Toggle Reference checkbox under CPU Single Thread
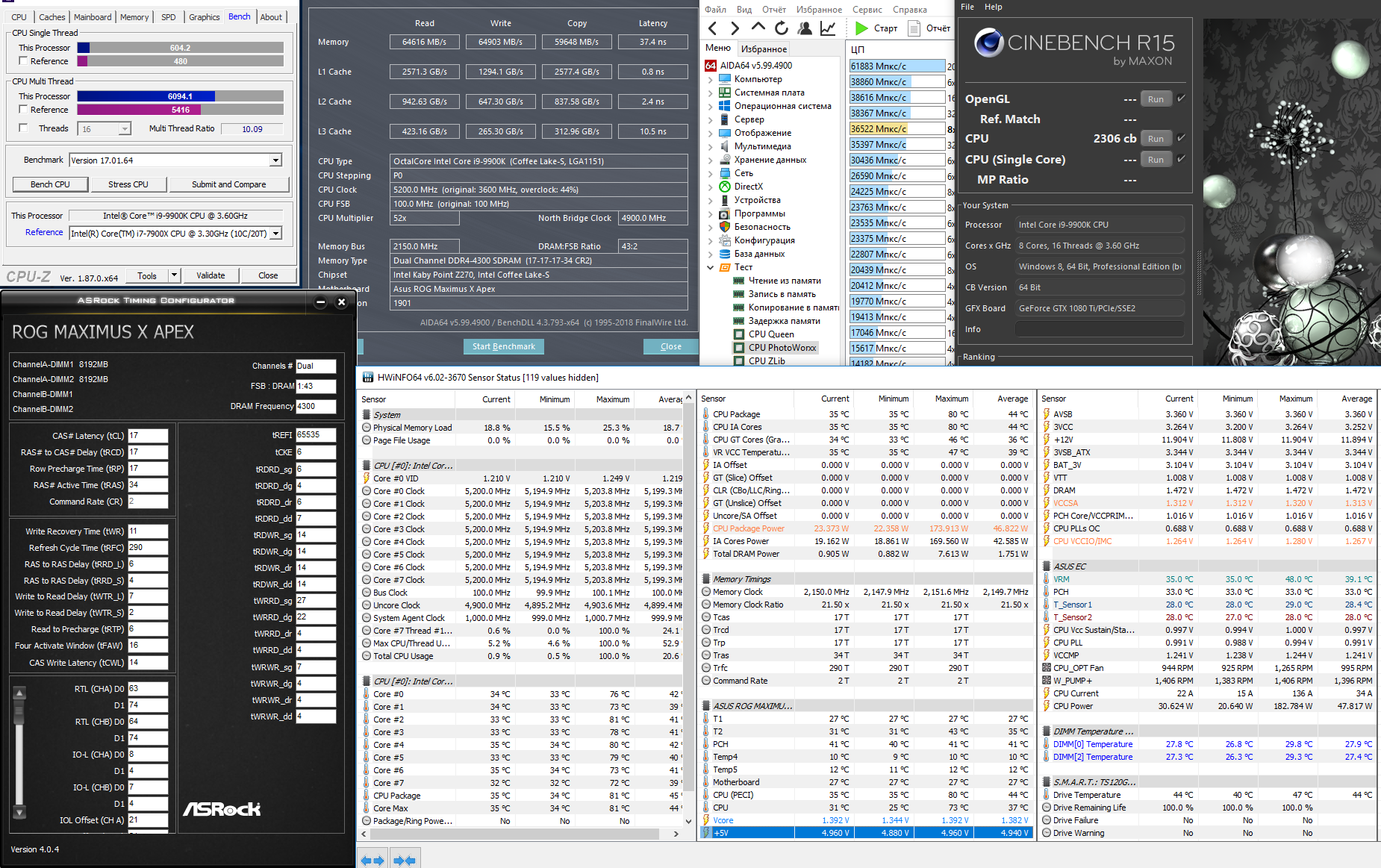 (23, 61)
